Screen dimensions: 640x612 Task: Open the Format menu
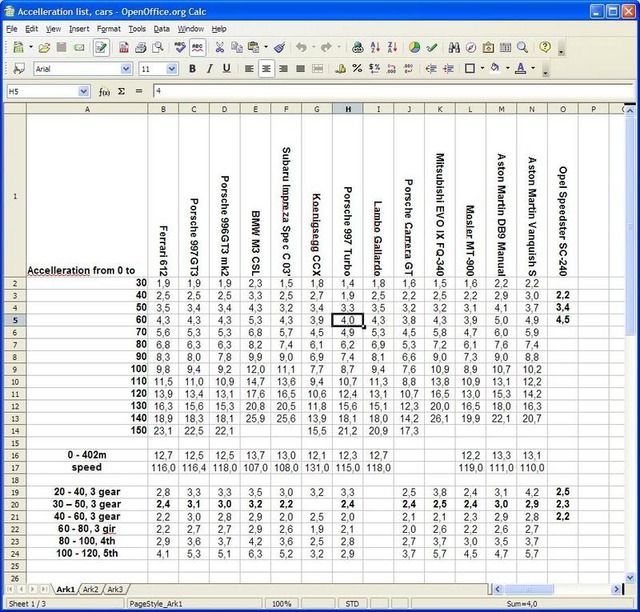tap(109, 29)
